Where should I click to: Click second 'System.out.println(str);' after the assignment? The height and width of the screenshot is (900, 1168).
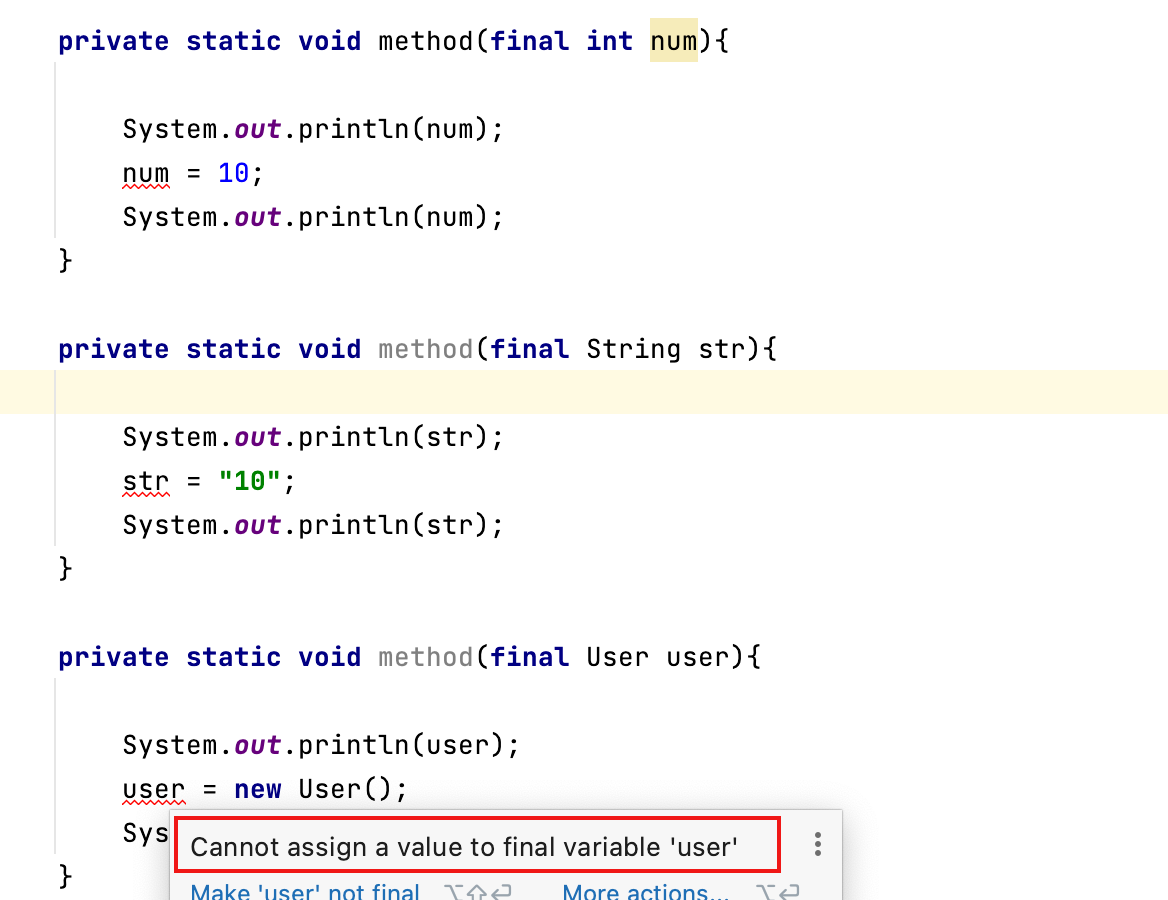pos(313,525)
